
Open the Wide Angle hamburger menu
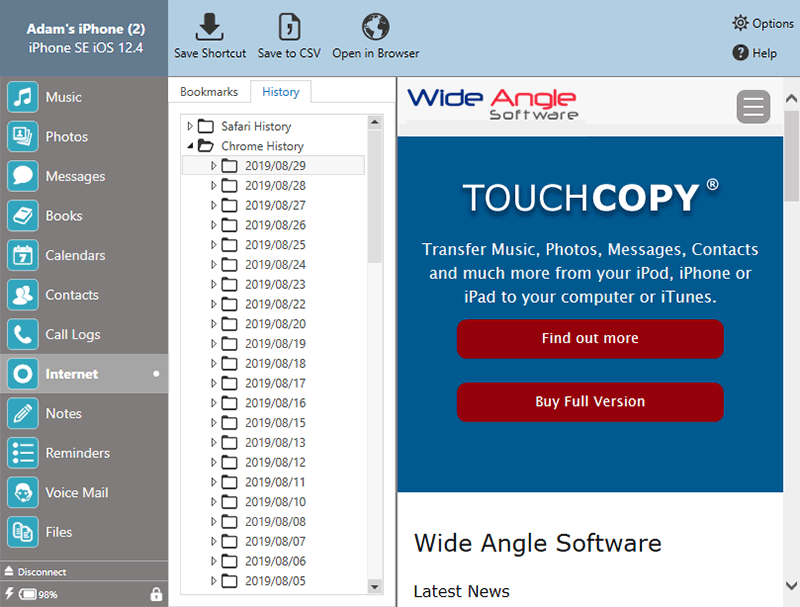coord(753,107)
